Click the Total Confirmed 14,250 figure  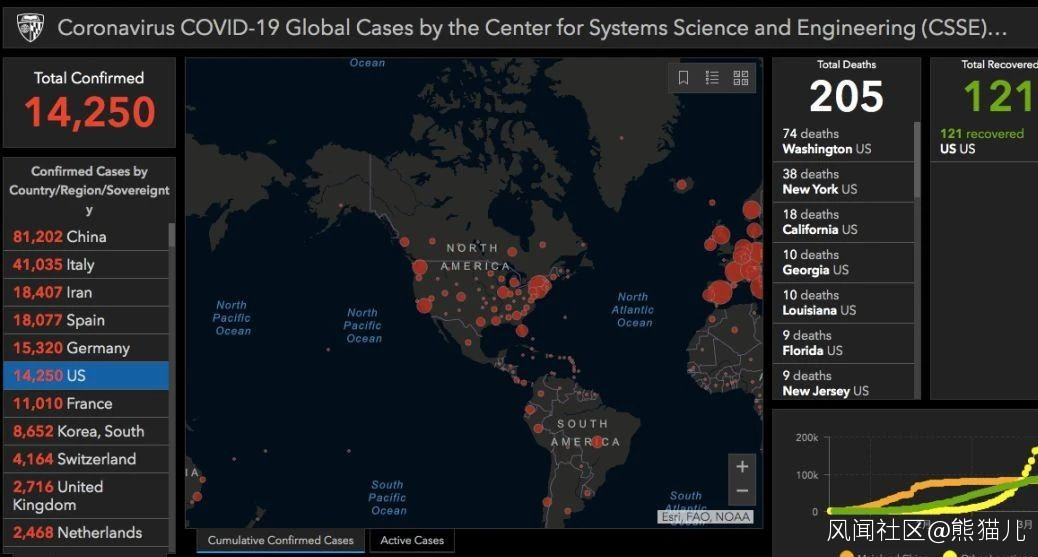pyautogui.click(x=89, y=111)
